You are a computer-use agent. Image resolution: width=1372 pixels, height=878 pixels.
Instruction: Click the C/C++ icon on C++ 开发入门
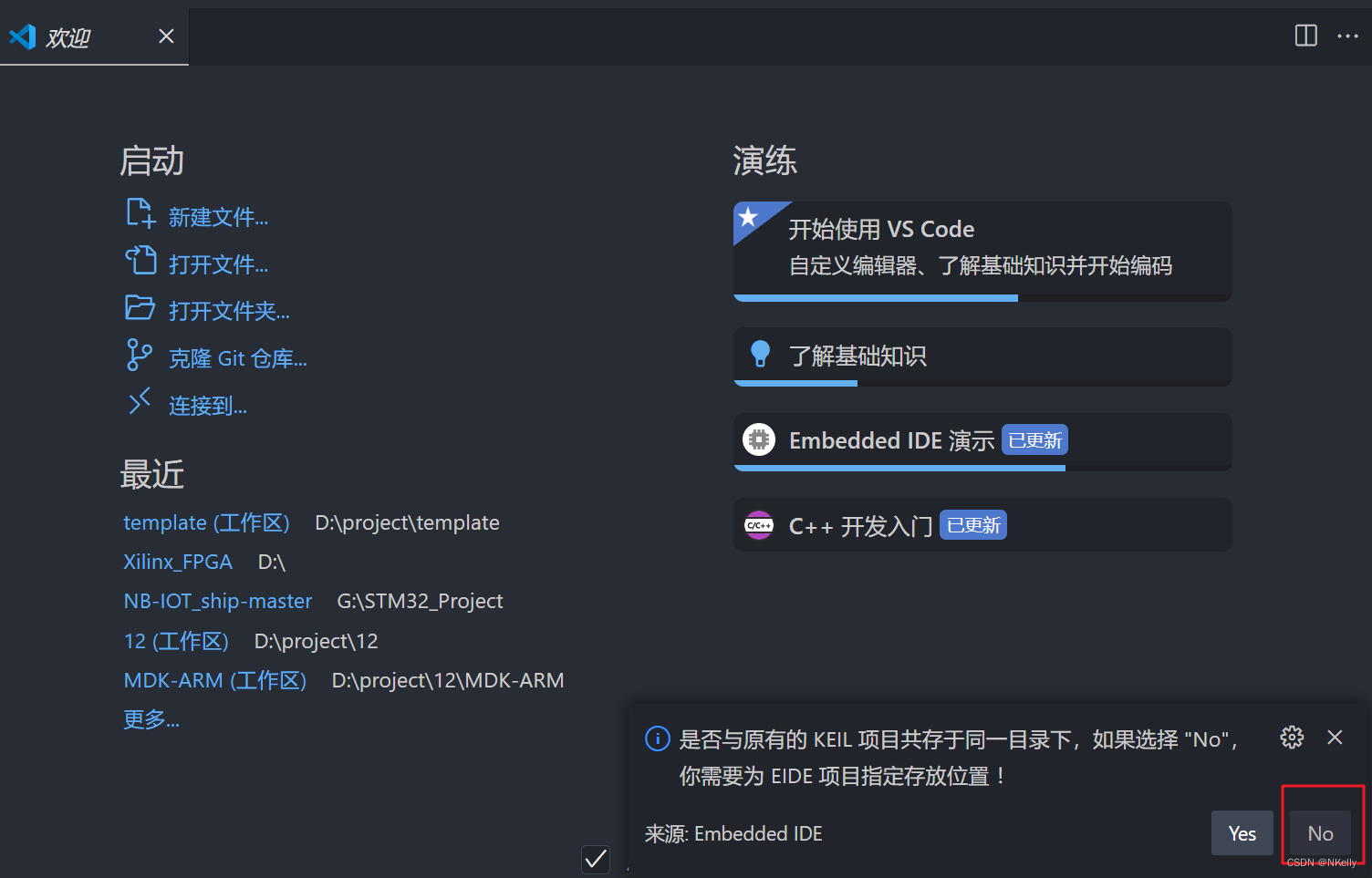[x=759, y=525]
